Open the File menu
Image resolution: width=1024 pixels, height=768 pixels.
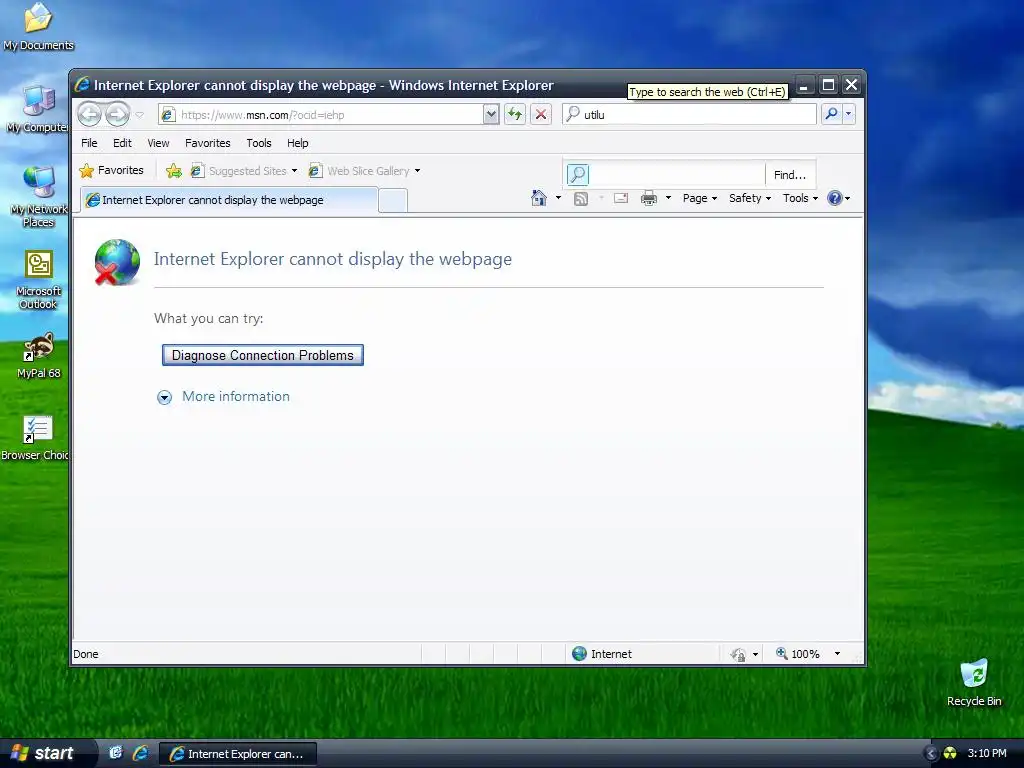[89, 143]
